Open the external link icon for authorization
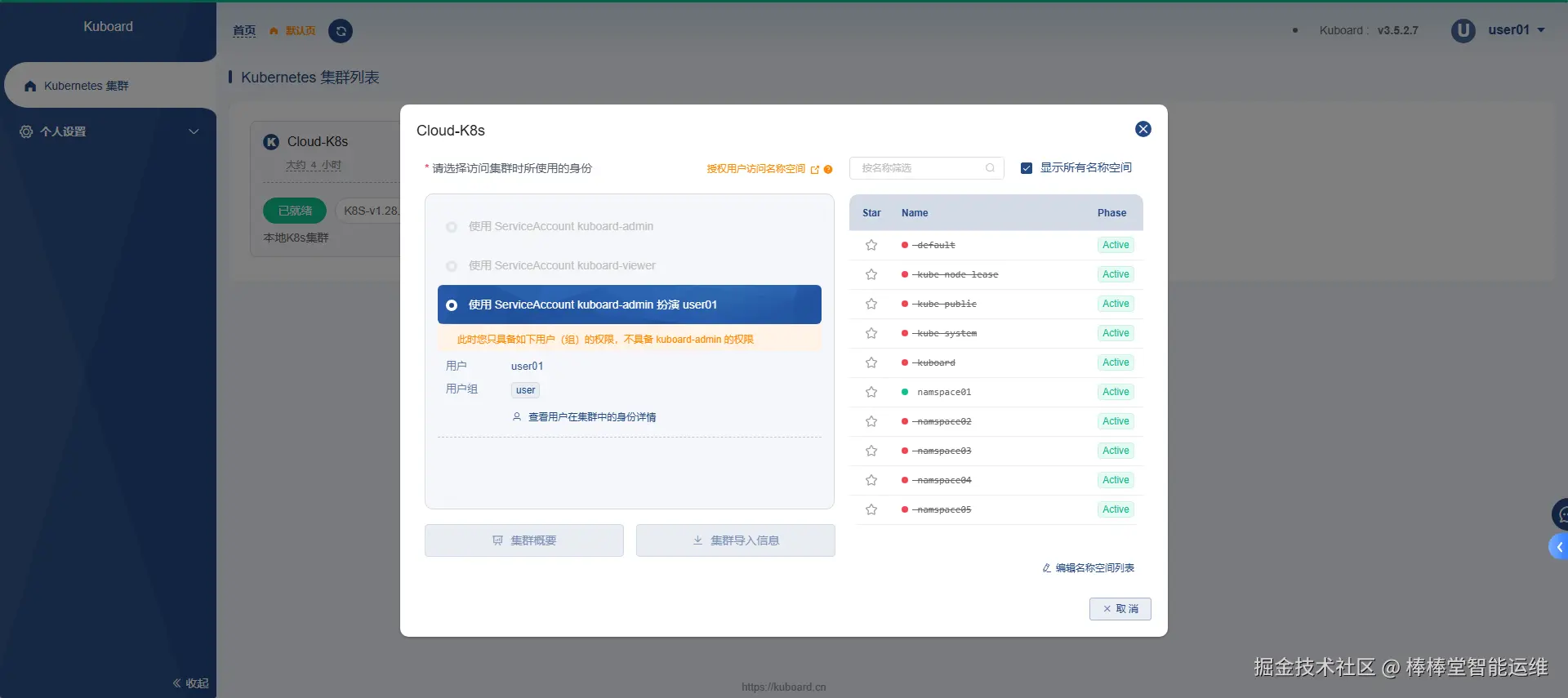Image resolution: width=1568 pixels, height=698 pixels. (x=814, y=169)
